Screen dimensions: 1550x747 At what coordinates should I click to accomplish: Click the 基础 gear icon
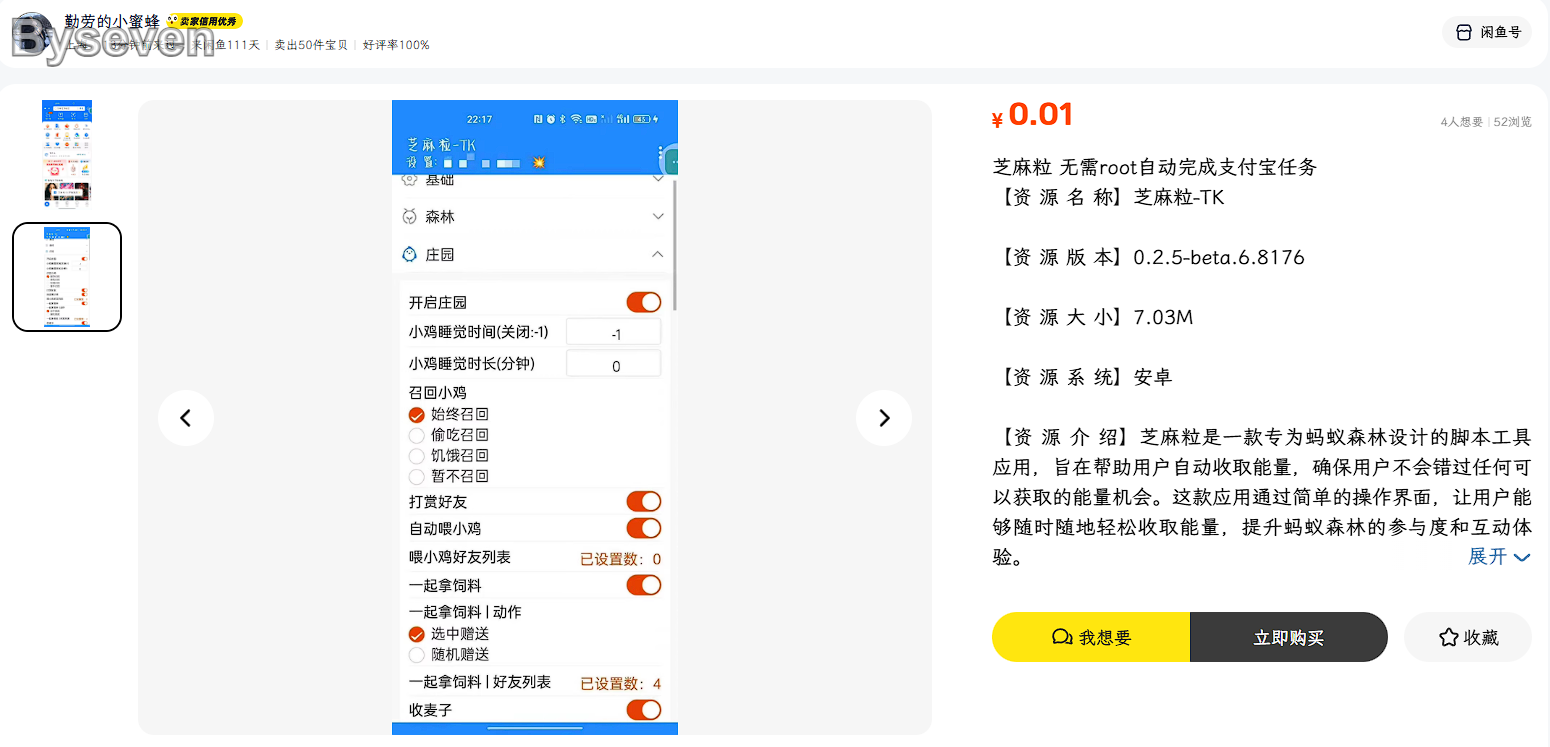click(x=409, y=180)
